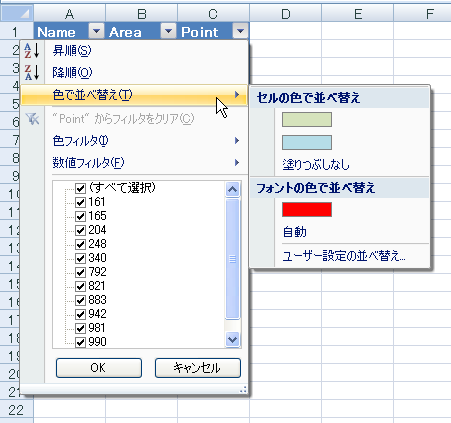Image resolution: width=451 pixels, height=423 pixels.
Task: Uncheck the 204 value checkbox
Action: pos(80,230)
